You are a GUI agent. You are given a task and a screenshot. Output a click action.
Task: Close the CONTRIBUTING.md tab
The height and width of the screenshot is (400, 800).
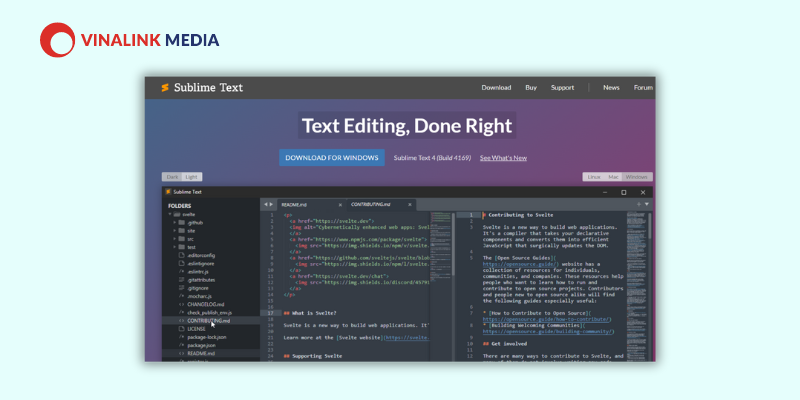point(409,205)
